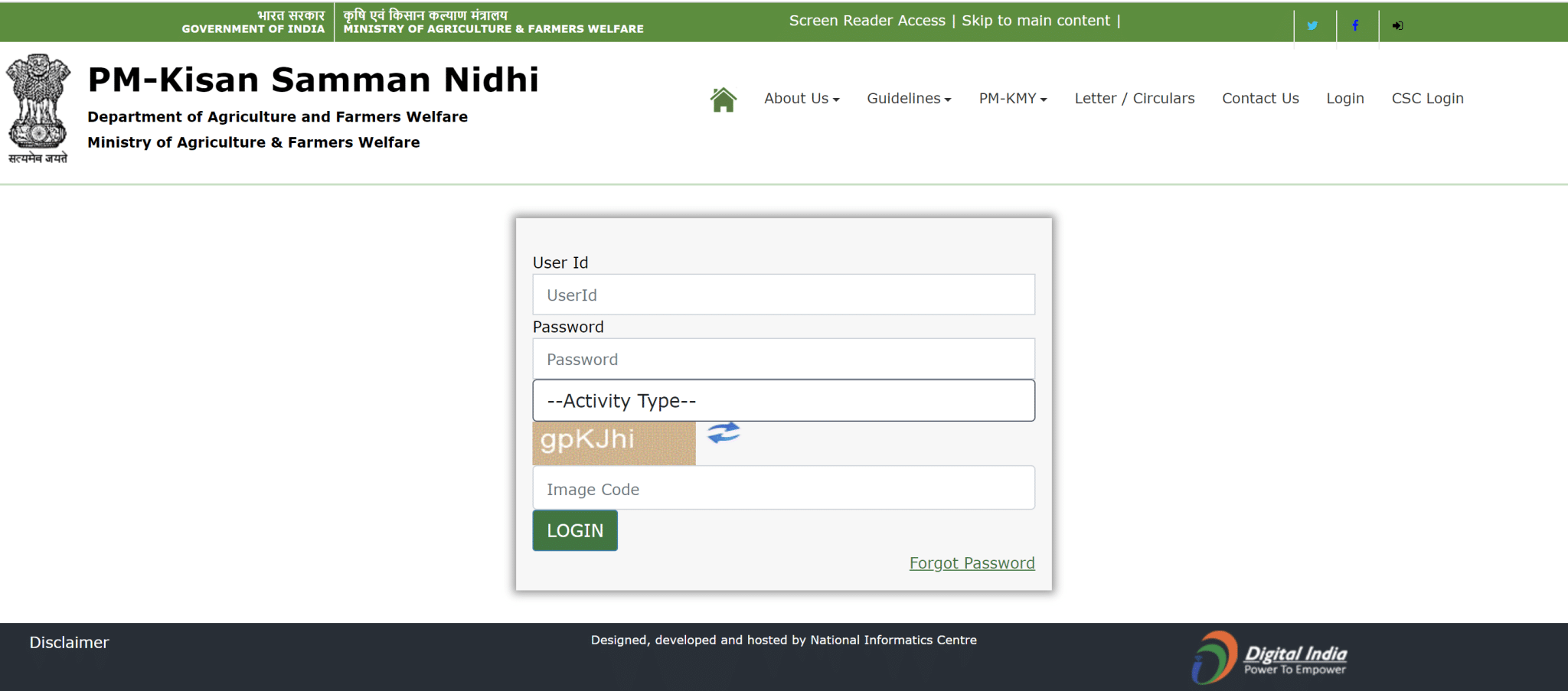Expand the PM-KMY menu
The height and width of the screenshot is (691, 1568).
(x=1012, y=98)
